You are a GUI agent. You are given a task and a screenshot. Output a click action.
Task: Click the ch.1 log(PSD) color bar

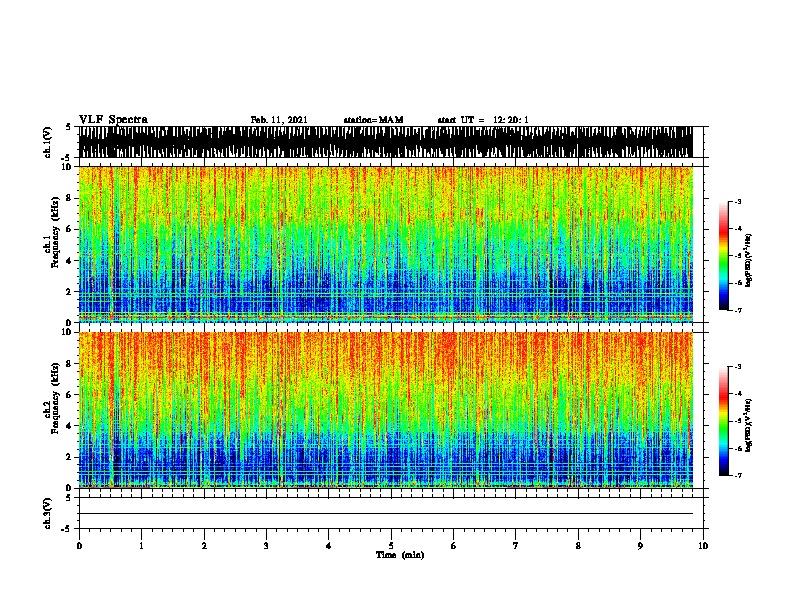pos(723,256)
